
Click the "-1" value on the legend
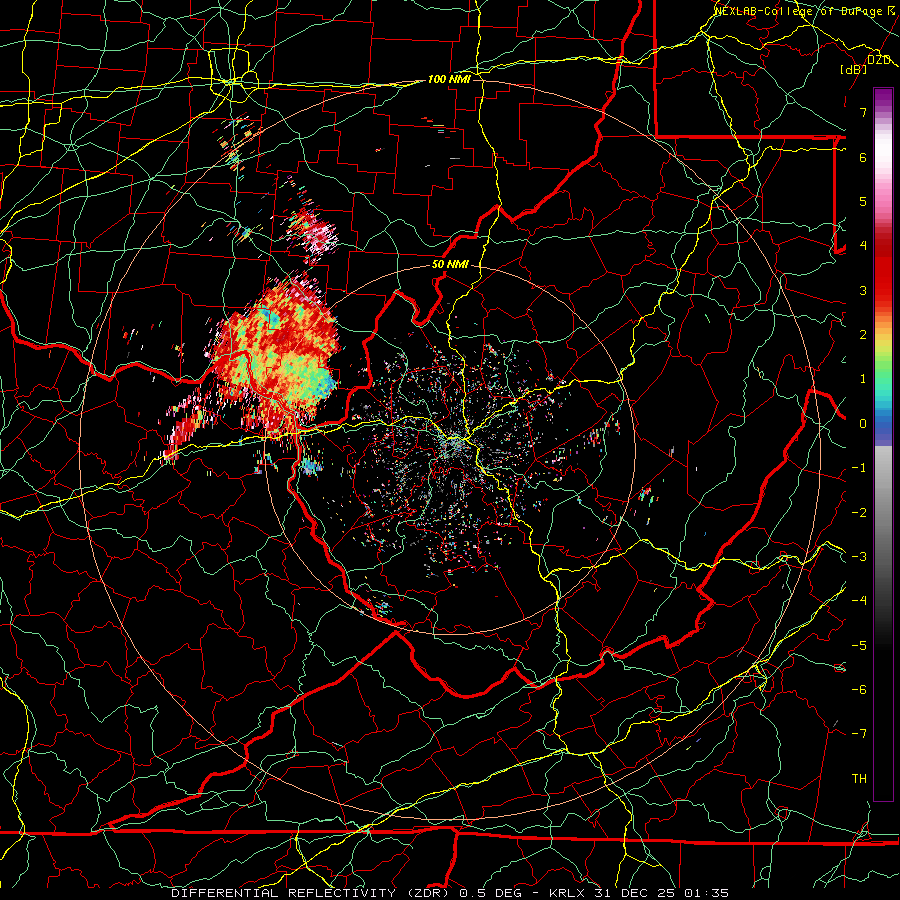[859, 468]
